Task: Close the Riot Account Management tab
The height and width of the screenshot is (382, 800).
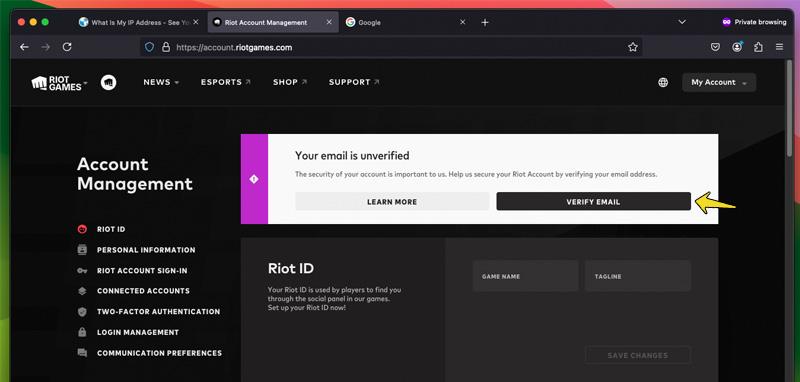Action: click(329, 22)
